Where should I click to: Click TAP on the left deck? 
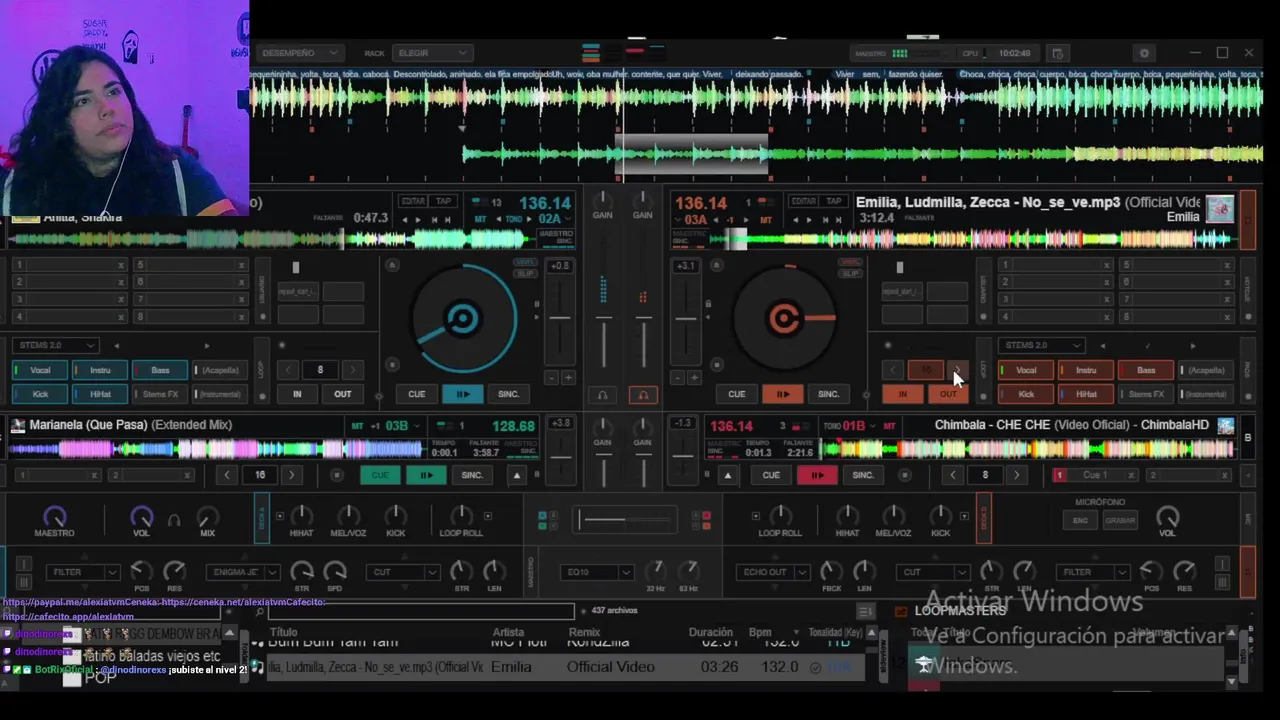[443, 201]
